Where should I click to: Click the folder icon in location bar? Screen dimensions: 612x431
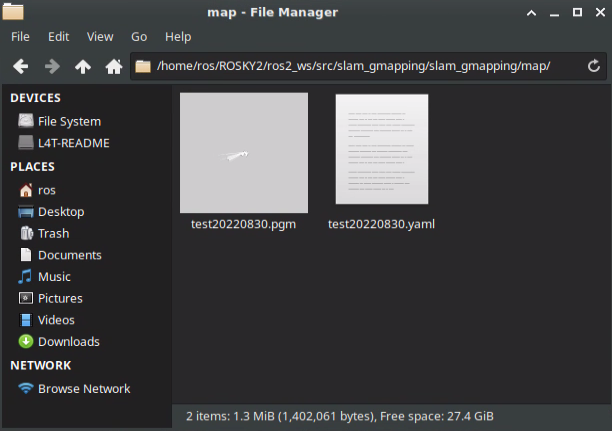[143, 66]
